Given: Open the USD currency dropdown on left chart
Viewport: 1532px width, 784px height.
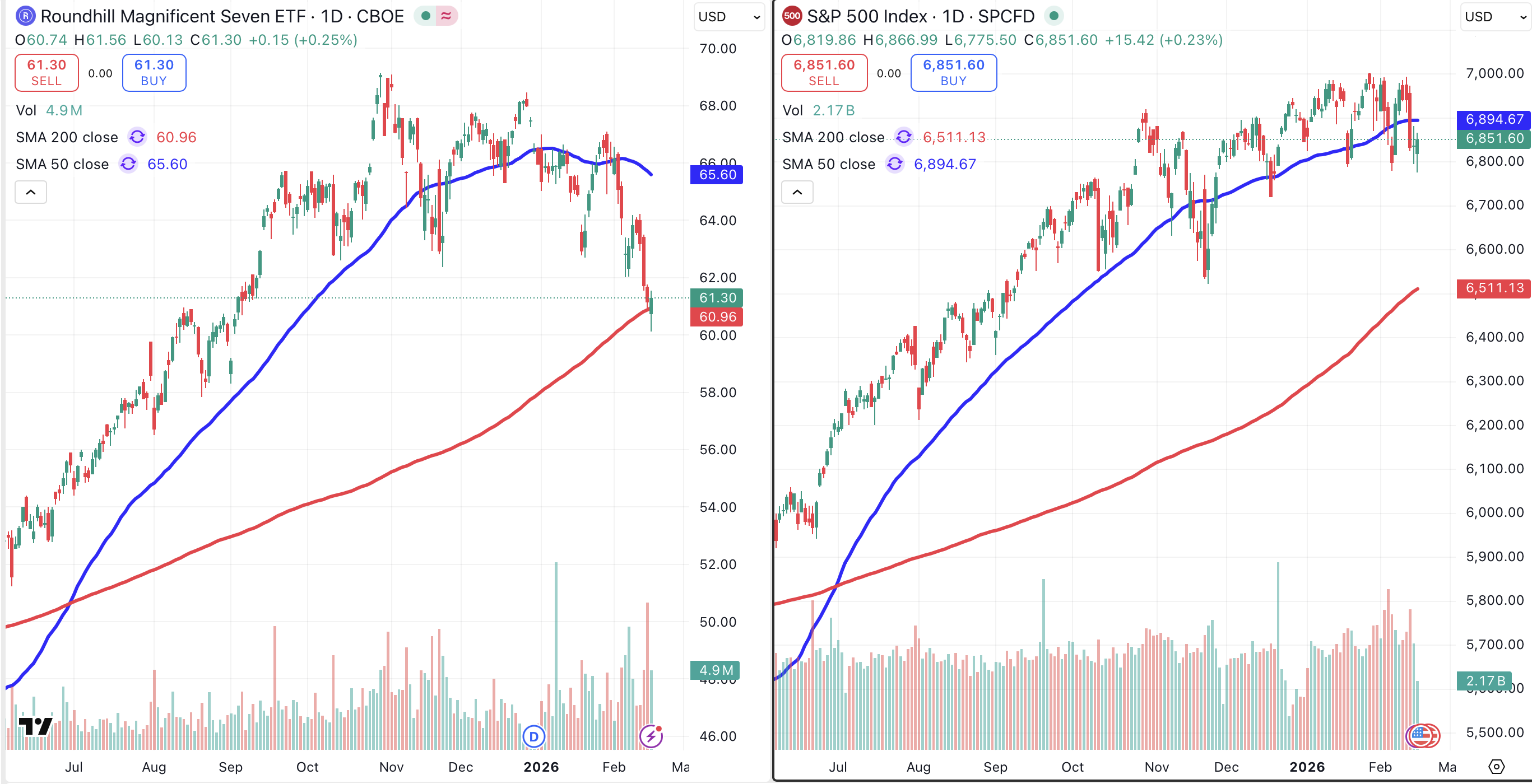Looking at the screenshot, I should [x=728, y=17].
